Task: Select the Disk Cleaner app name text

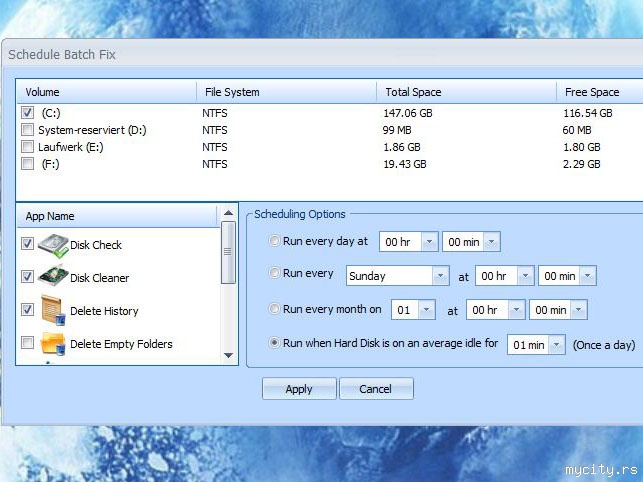Action: [100, 278]
